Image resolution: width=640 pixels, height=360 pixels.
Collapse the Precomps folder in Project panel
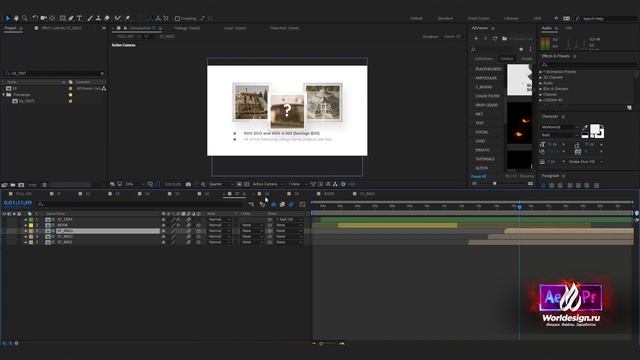[4, 95]
